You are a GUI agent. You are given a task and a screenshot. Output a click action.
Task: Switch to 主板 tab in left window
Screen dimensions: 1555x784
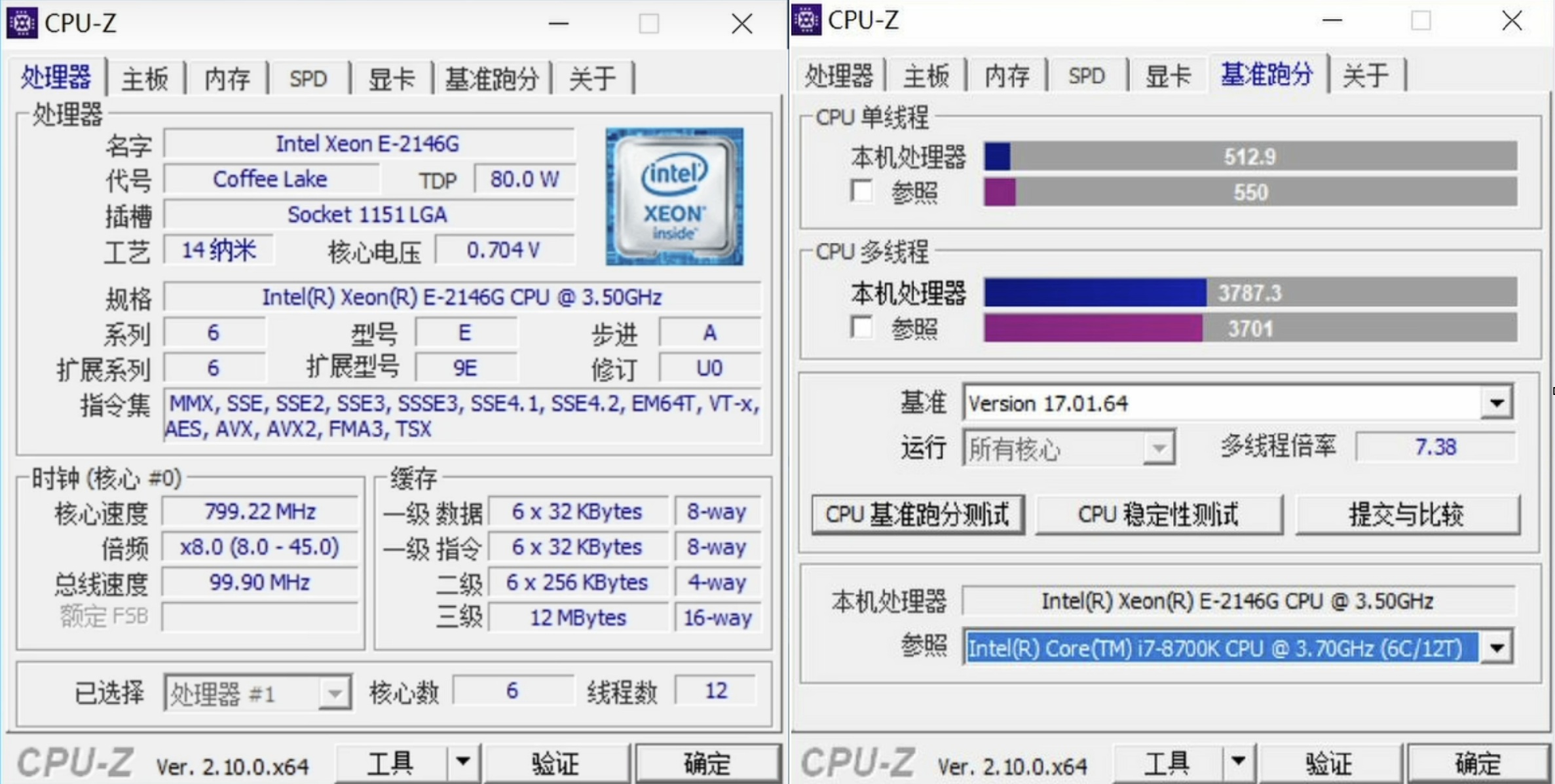(145, 79)
